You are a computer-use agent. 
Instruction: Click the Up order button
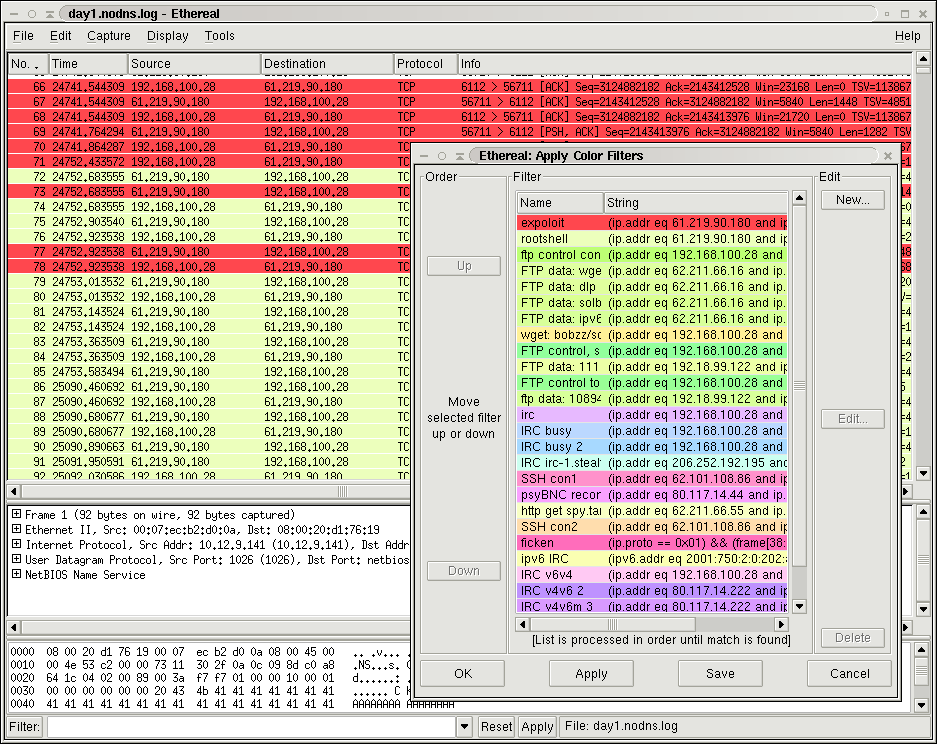464,266
